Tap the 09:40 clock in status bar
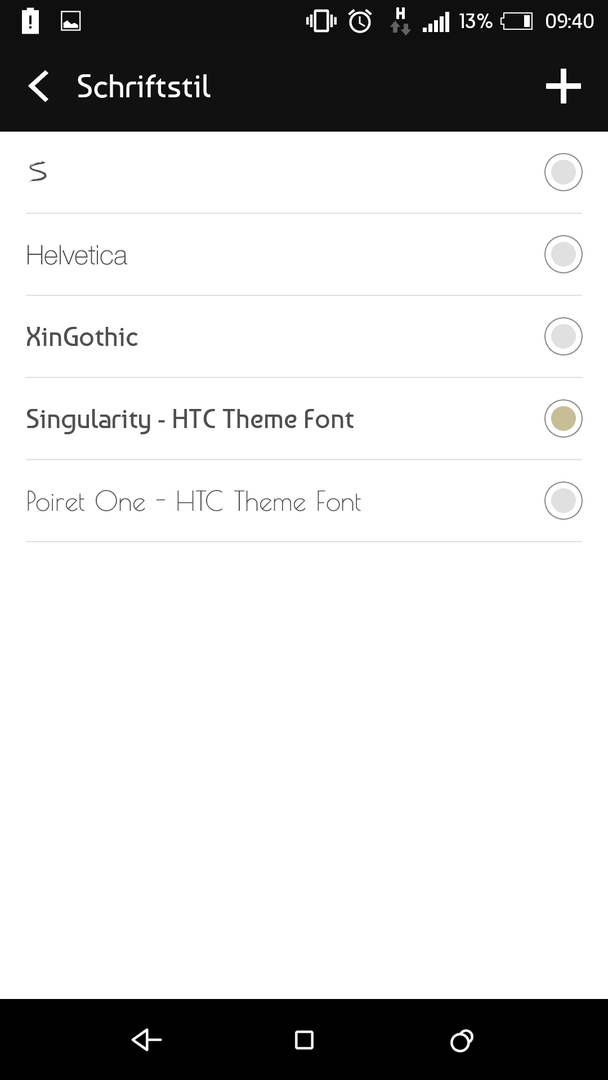The width and height of the screenshot is (608, 1080). click(569, 21)
